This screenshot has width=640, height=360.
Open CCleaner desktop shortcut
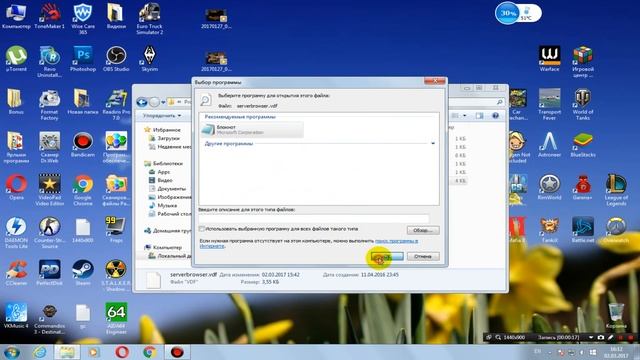16,273
